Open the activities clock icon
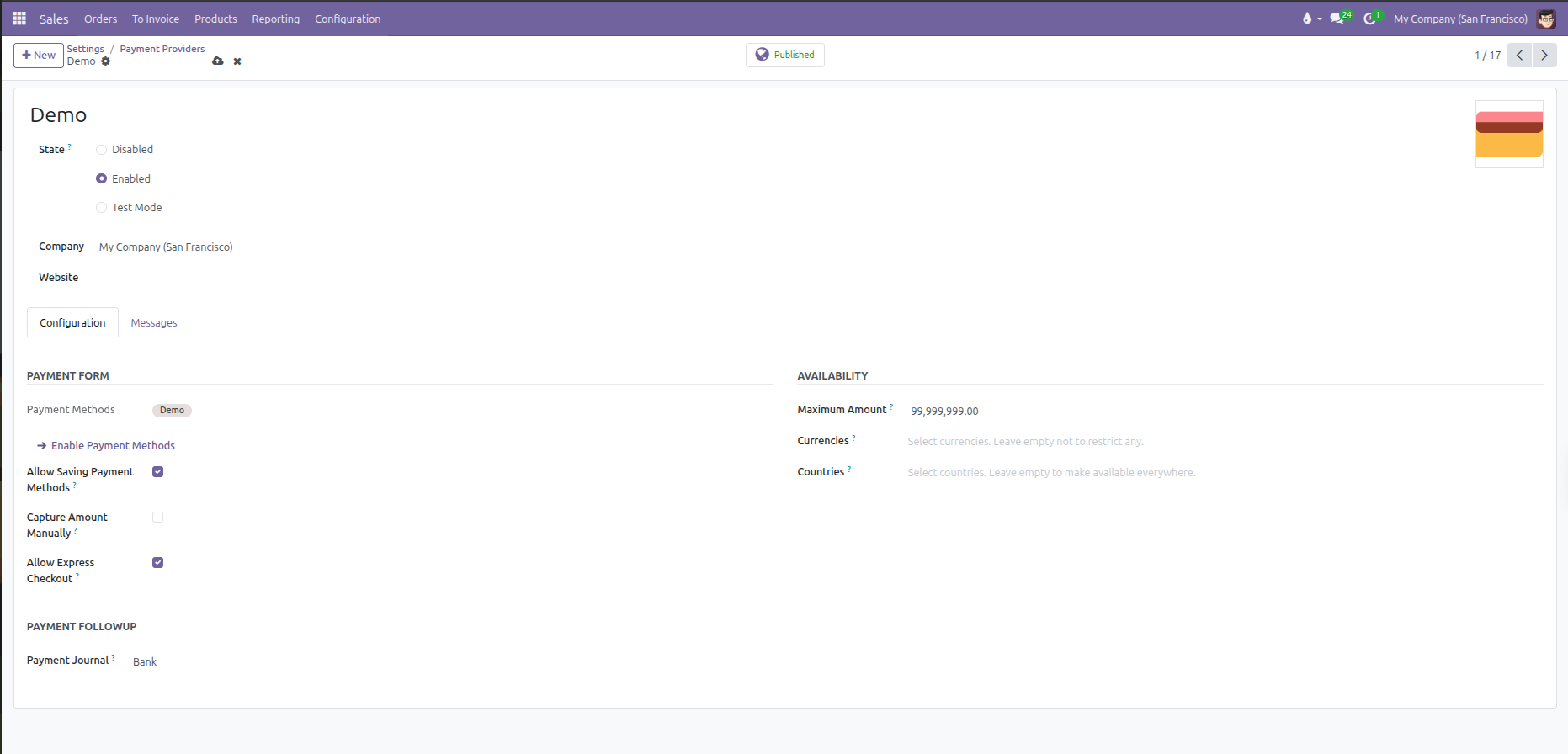The height and width of the screenshot is (754, 1568). [x=1372, y=19]
